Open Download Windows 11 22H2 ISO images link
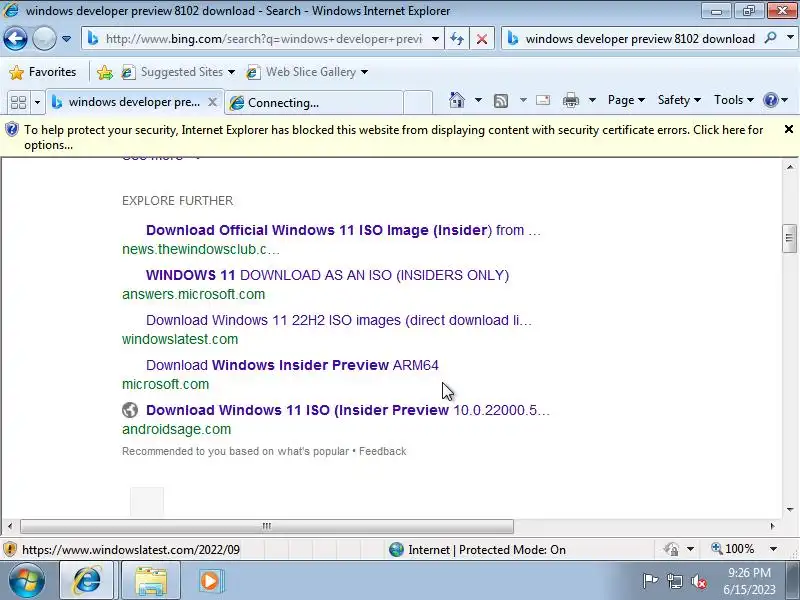 click(x=339, y=320)
